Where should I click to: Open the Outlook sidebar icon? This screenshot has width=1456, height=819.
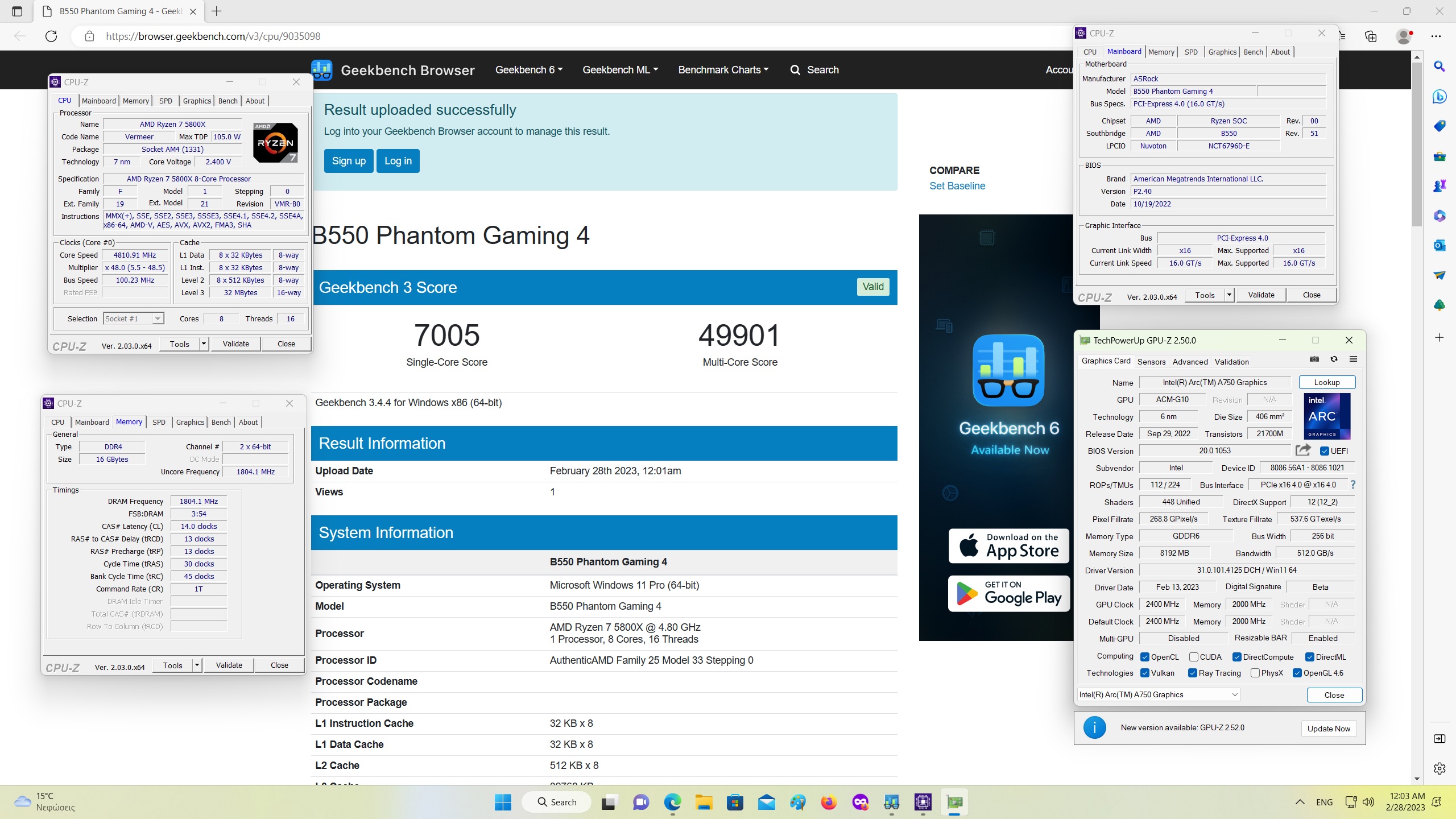[1440, 246]
